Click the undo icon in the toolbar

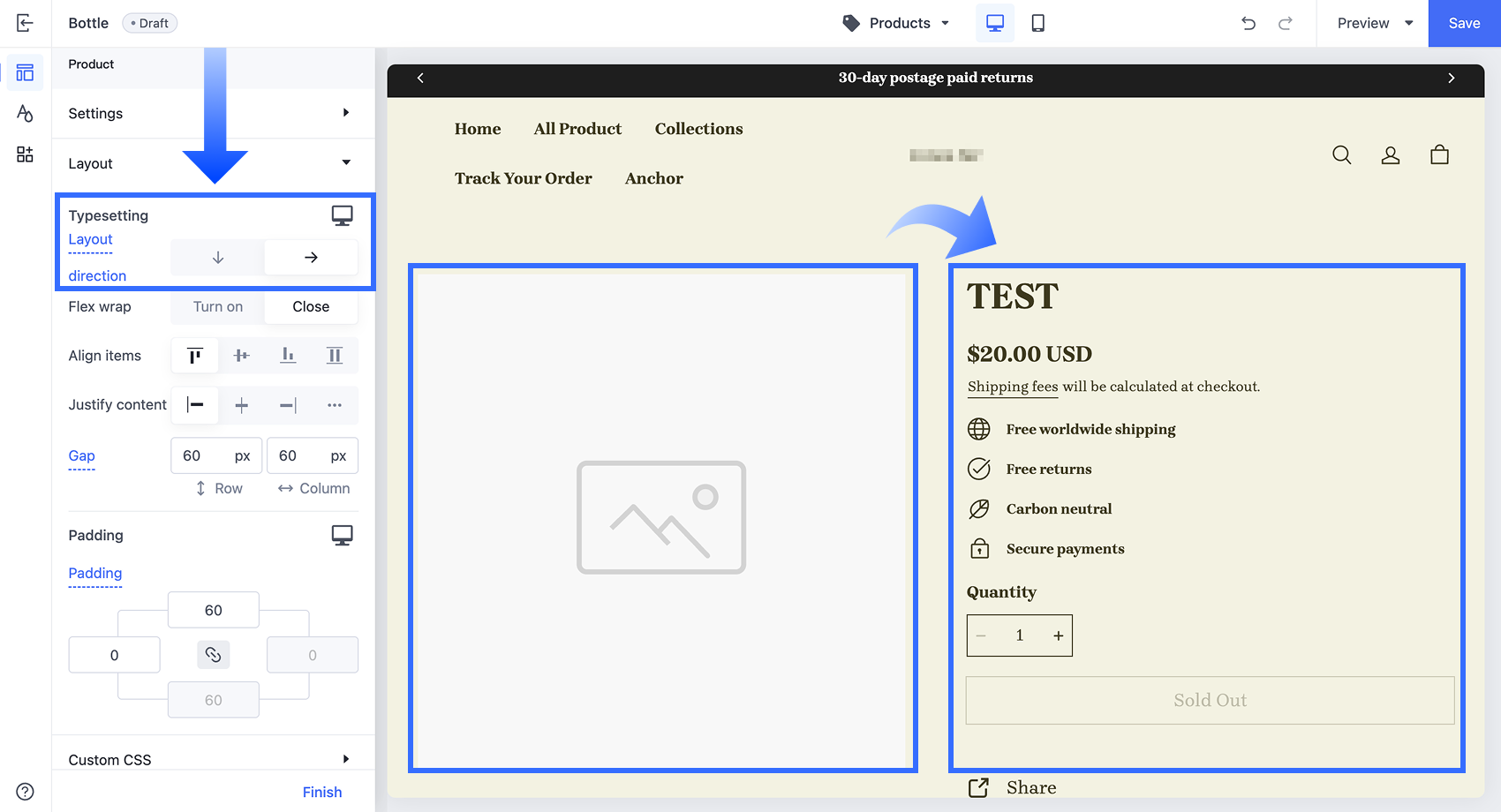tap(1248, 23)
